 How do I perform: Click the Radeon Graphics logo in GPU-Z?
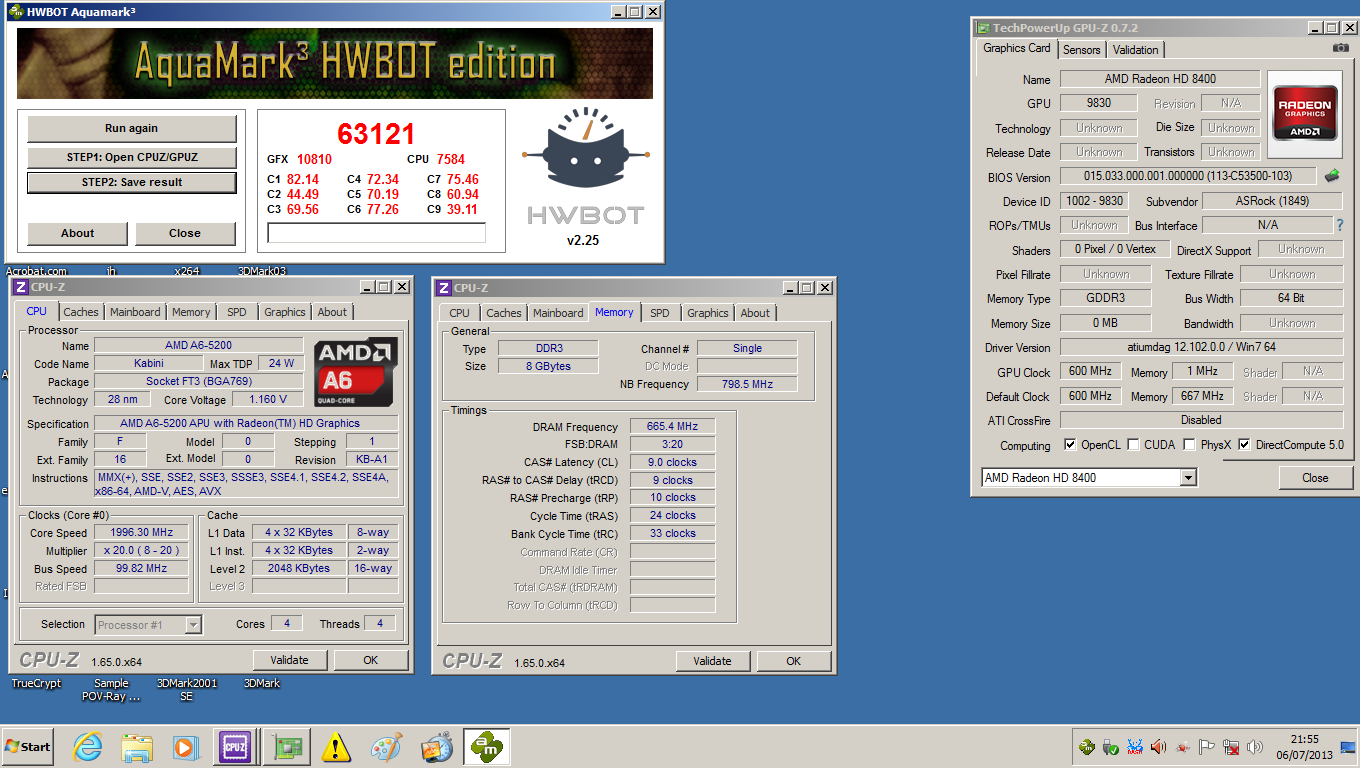pos(1305,114)
